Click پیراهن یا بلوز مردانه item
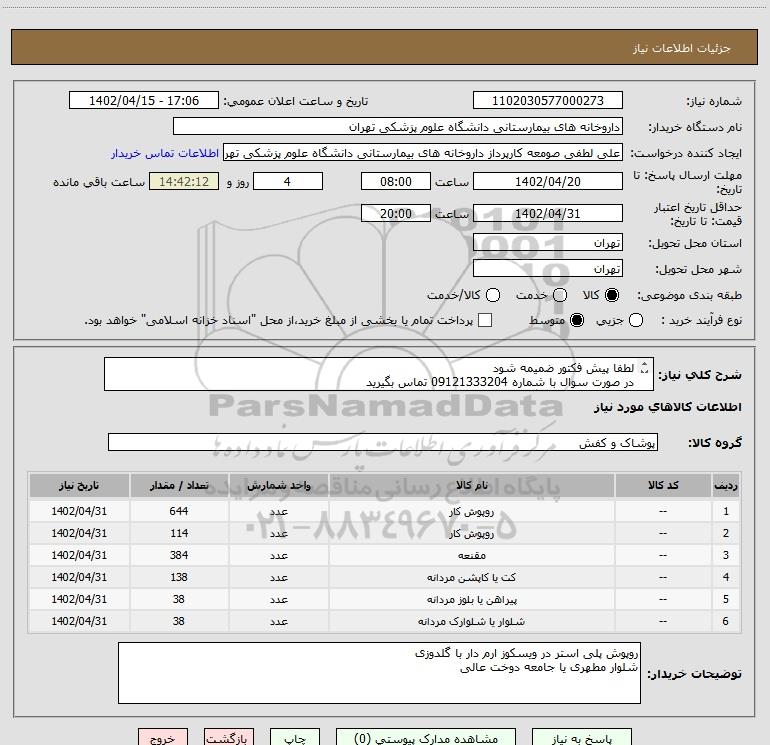Viewport: 770px width, 745px height. (471, 600)
